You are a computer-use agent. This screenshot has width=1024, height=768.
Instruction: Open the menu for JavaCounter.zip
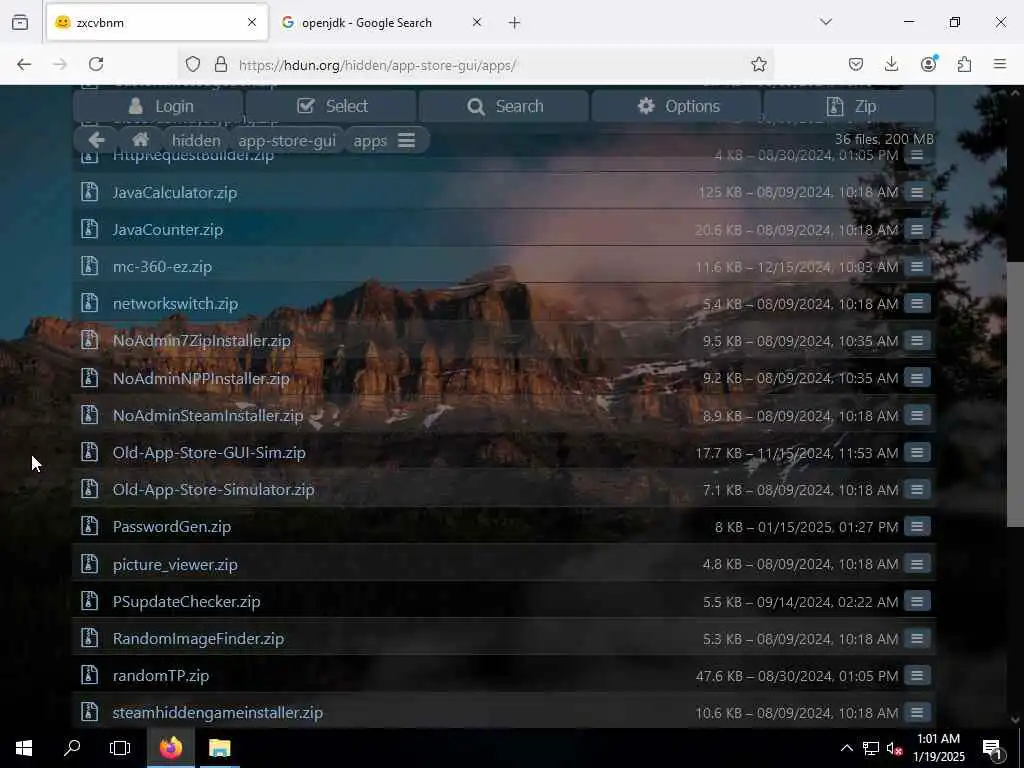[917, 229]
